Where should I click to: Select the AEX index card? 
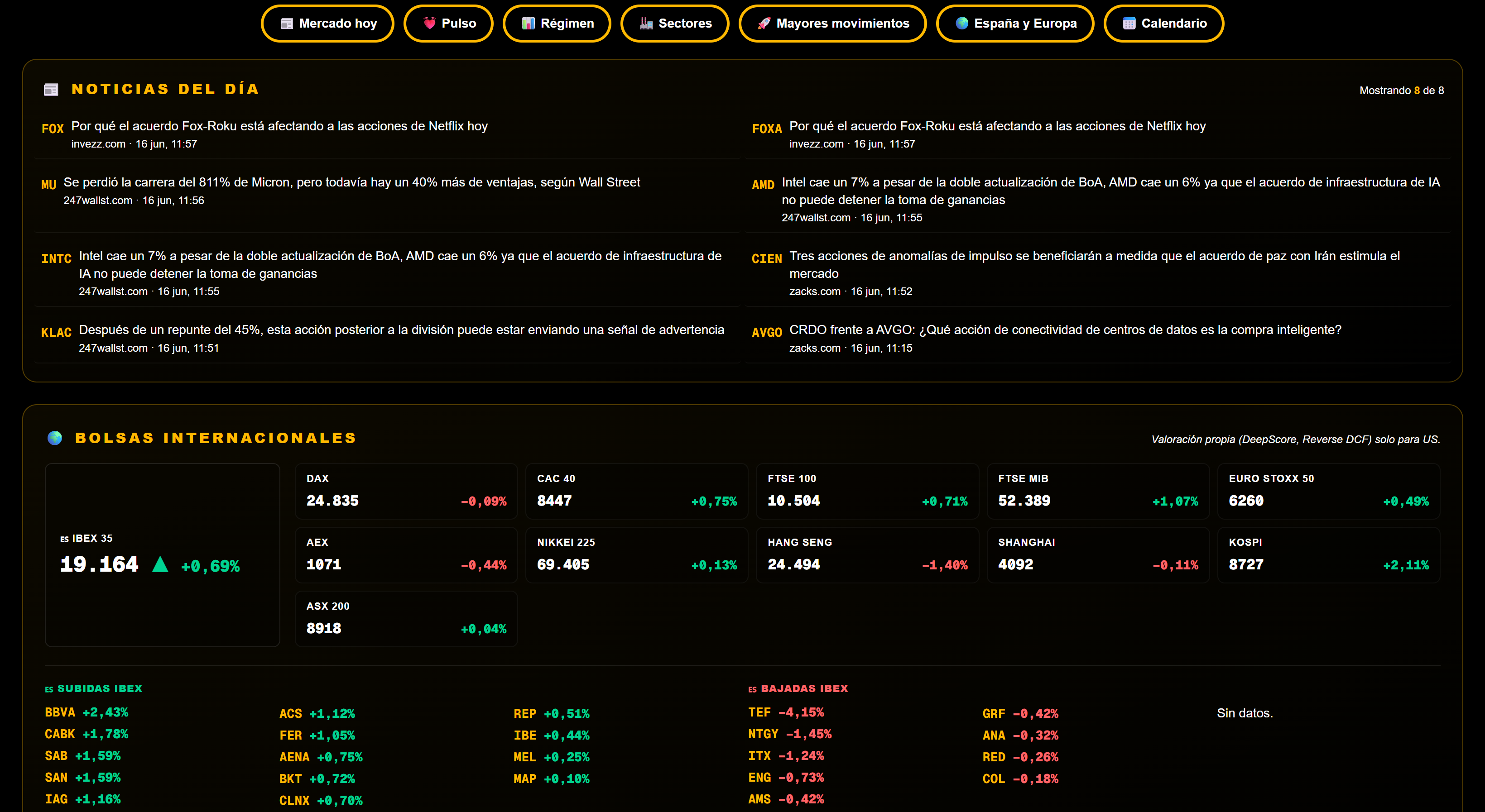click(406, 555)
